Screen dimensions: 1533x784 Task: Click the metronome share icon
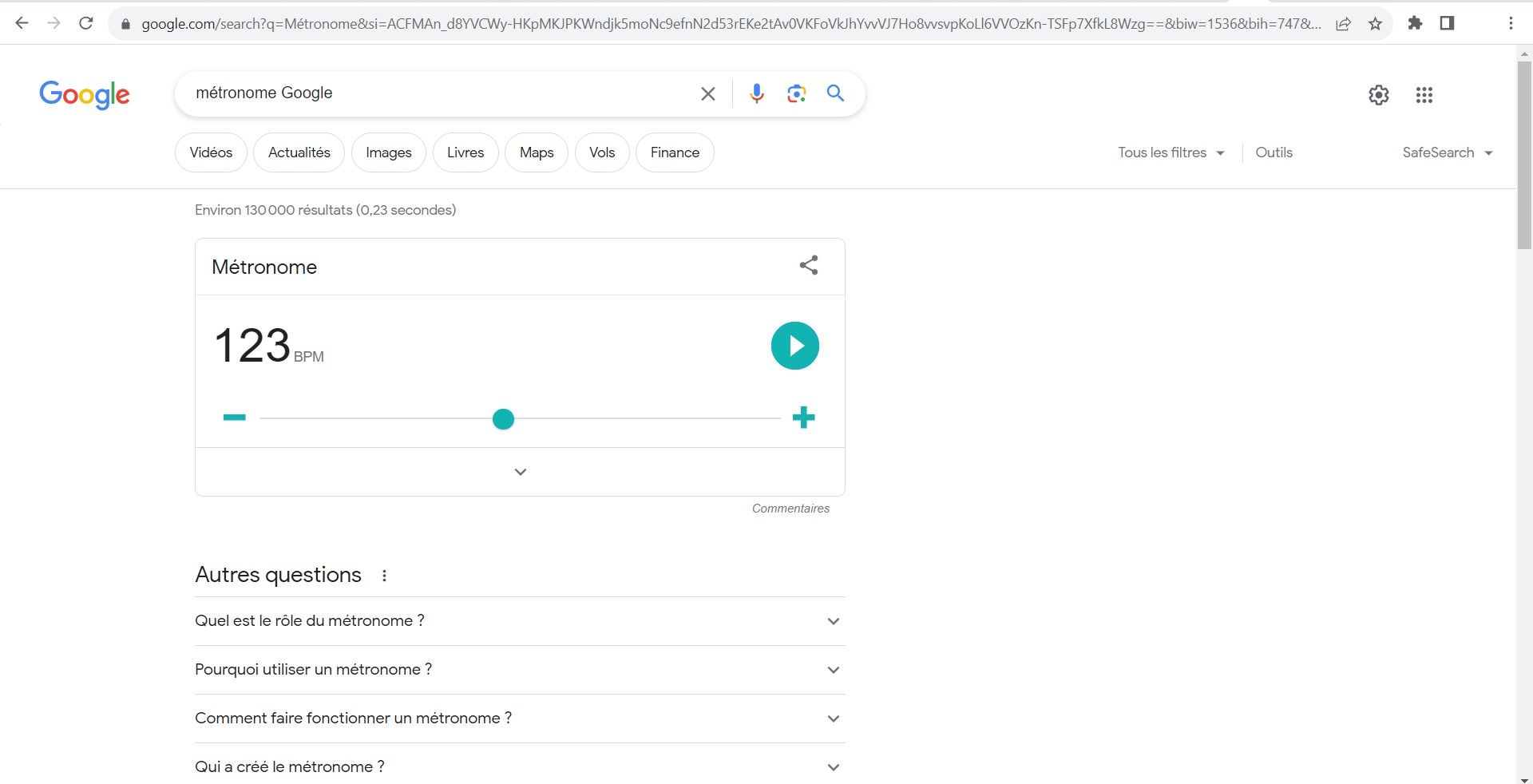click(x=809, y=266)
